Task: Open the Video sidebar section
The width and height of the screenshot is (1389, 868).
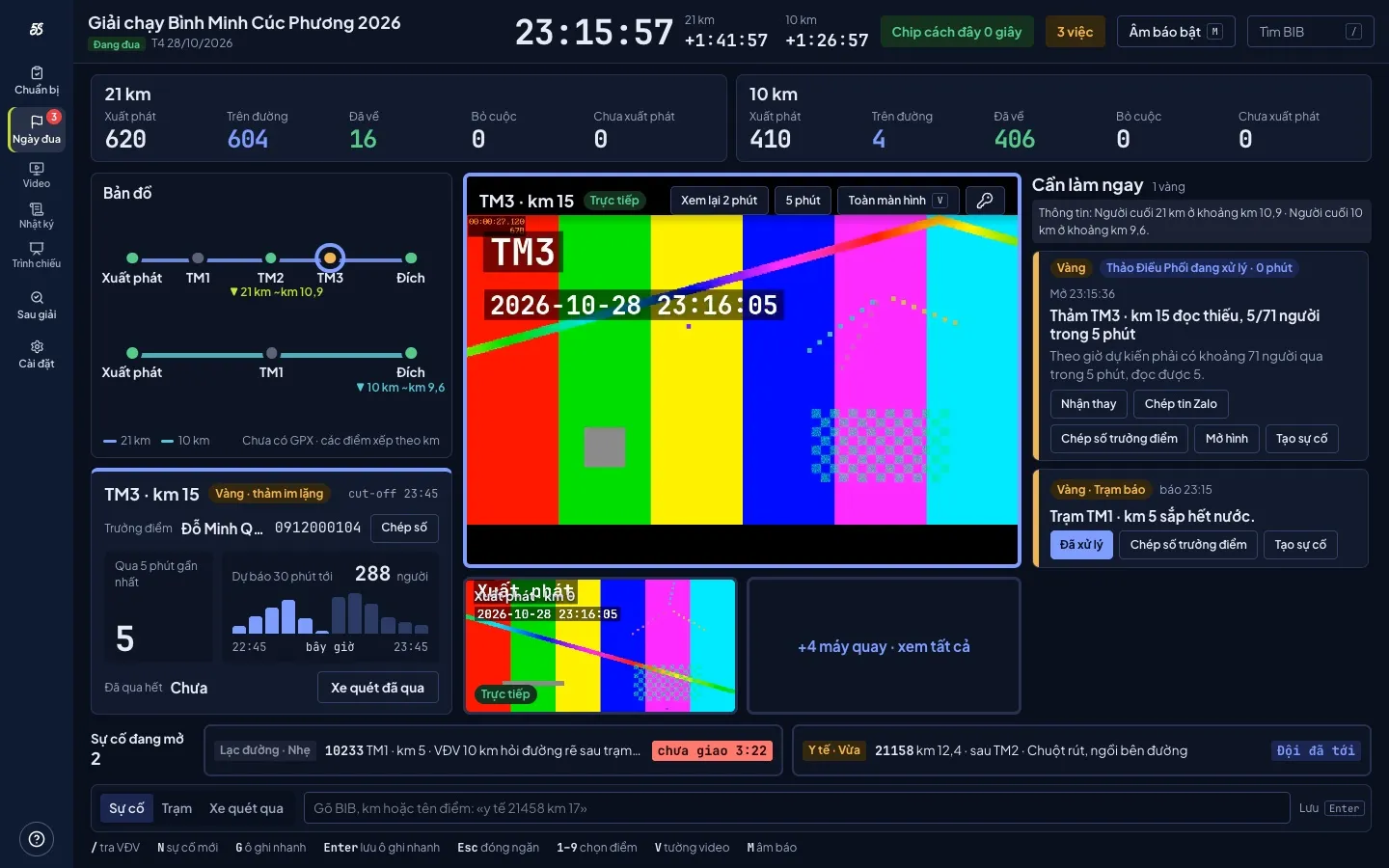Action: click(x=37, y=175)
